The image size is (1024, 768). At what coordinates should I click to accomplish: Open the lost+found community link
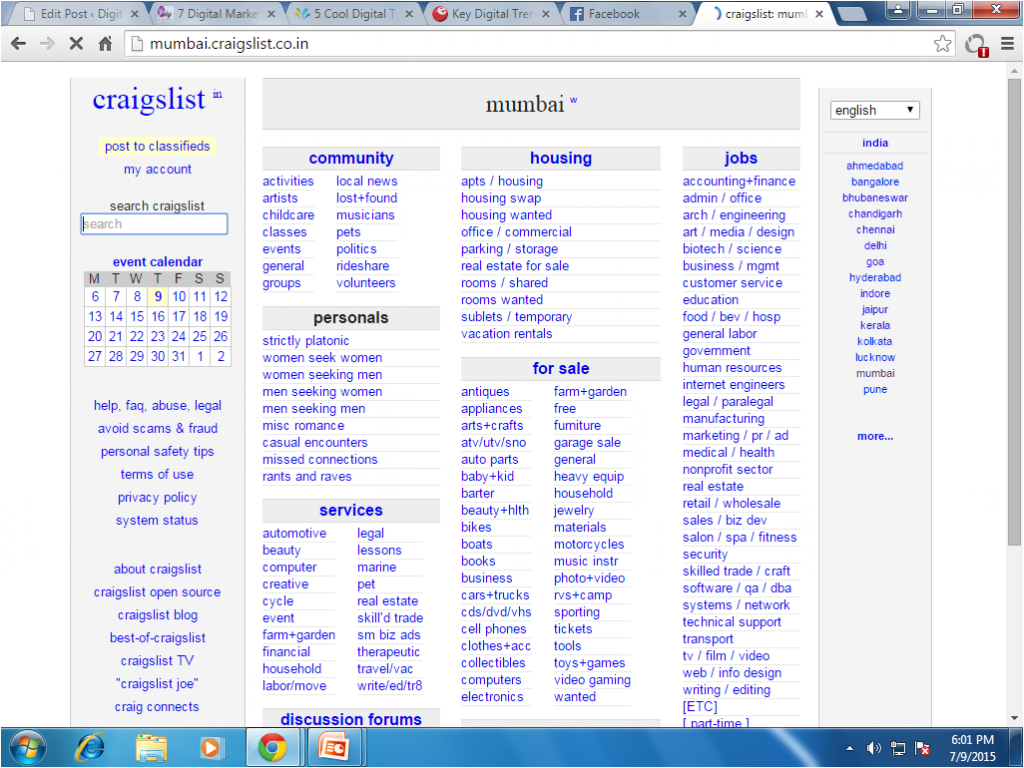tap(366, 198)
